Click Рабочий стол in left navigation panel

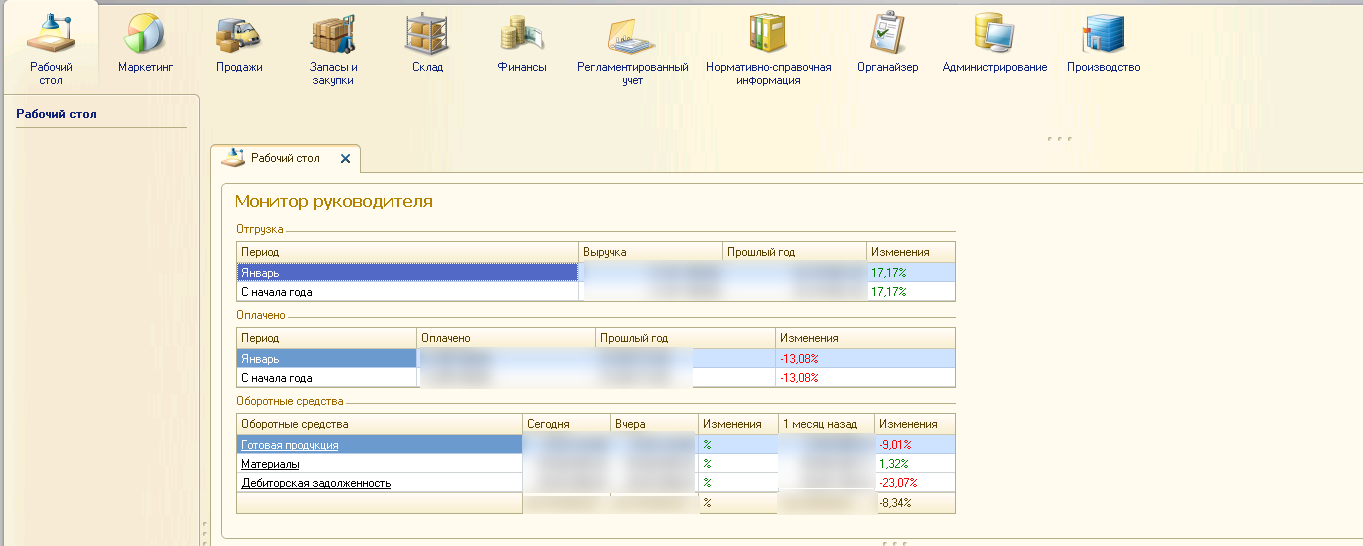click(x=57, y=114)
